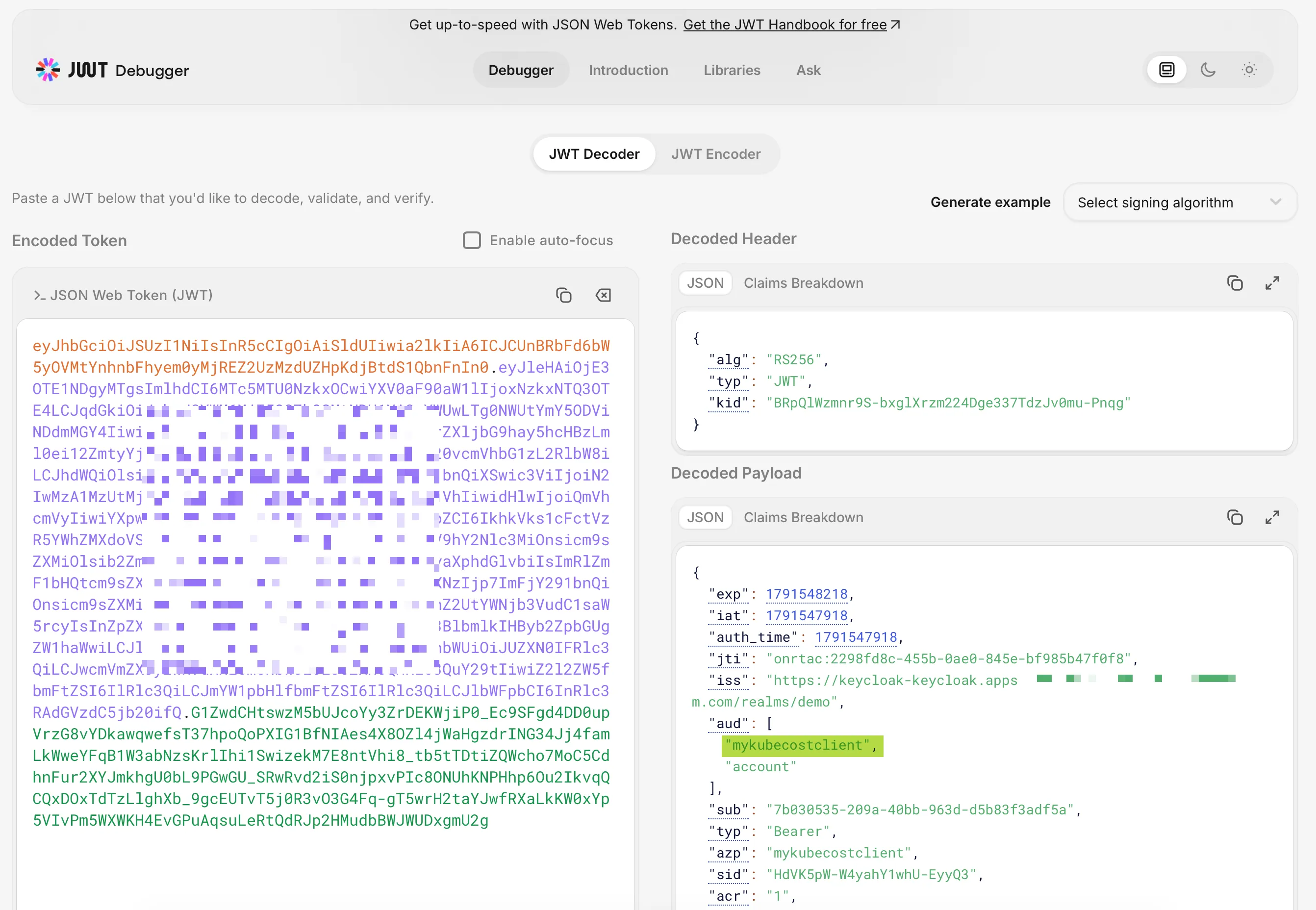
Task: Open the Ask page
Action: pyautogui.click(x=808, y=70)
